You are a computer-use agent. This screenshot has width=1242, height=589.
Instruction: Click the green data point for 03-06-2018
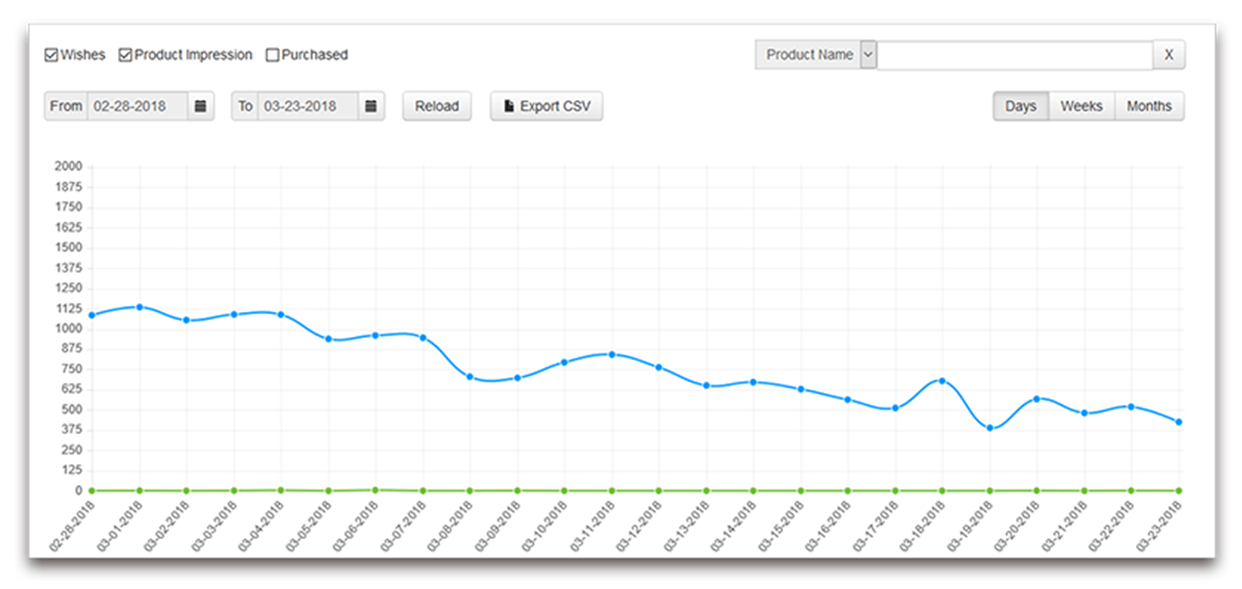pos(375,490)
